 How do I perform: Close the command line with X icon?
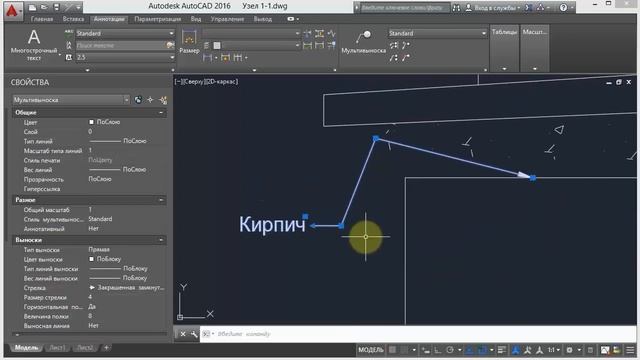[x=183, y=334]
